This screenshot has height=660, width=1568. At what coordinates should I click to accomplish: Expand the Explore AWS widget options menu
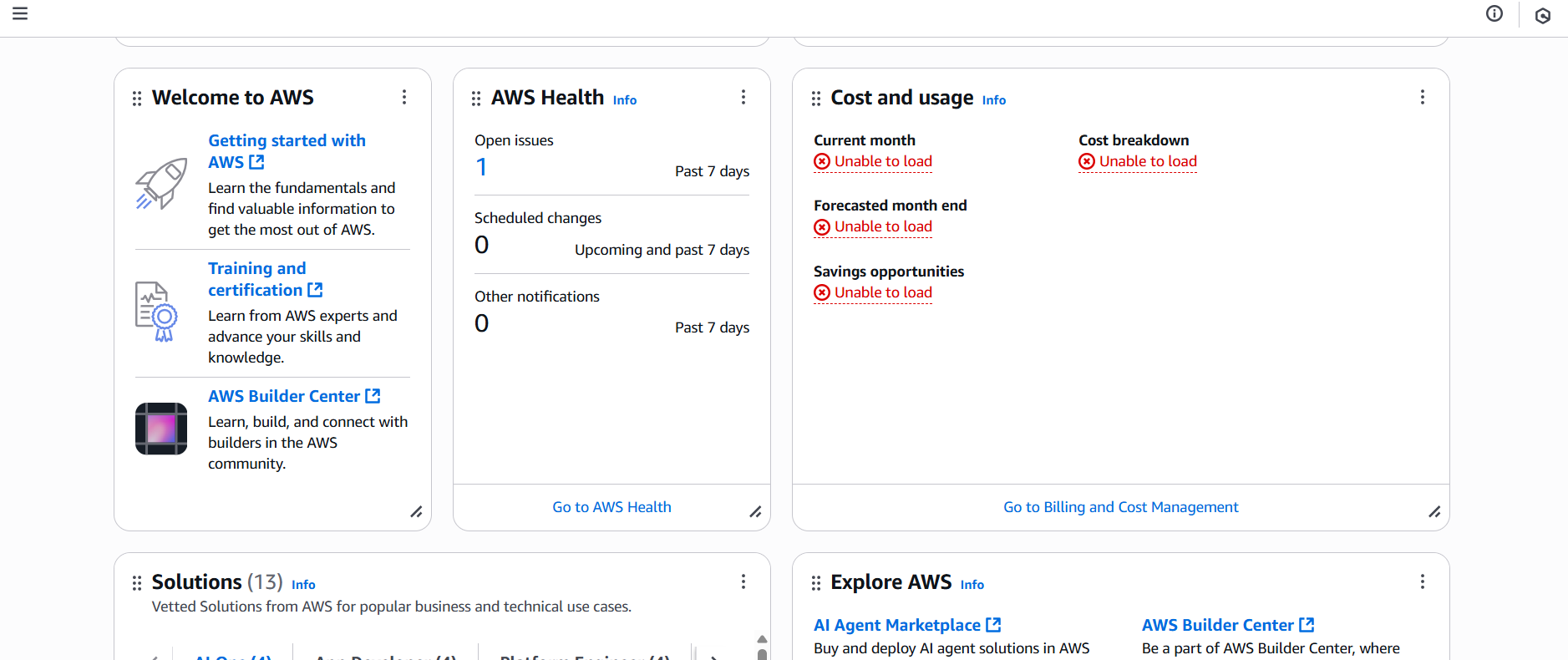tap(1423, 581)
